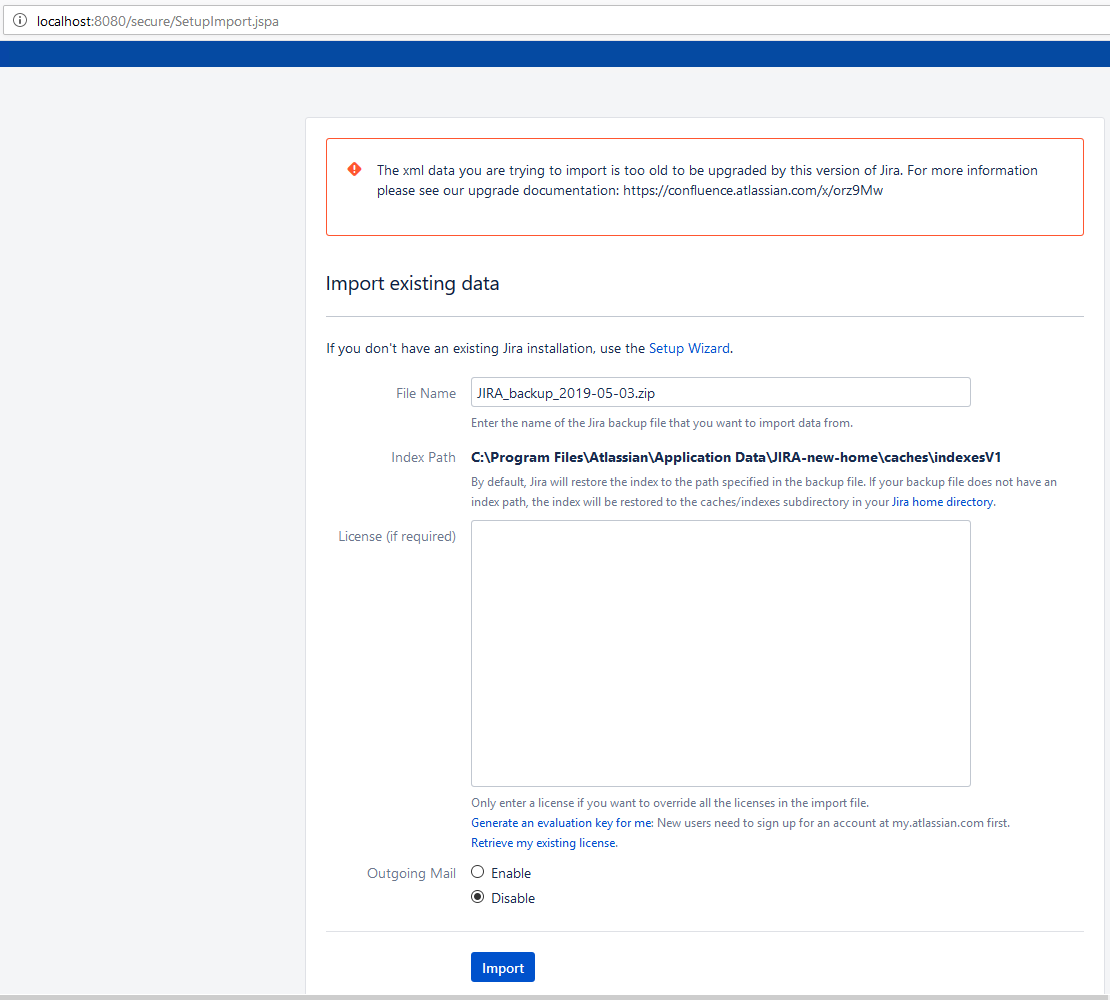Click the red error icon in warning box
The image size is (1110, 1000).
[354, 169]
